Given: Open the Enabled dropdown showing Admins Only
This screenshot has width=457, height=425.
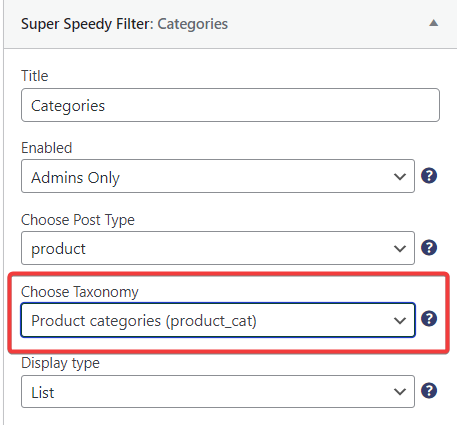Looking at the screenshot, I should coord(218,176).
